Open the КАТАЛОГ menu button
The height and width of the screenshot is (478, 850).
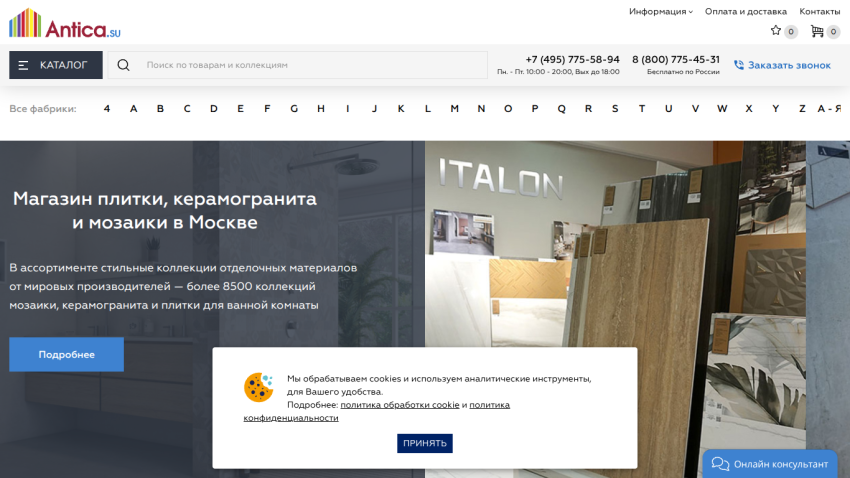(56, 65)
